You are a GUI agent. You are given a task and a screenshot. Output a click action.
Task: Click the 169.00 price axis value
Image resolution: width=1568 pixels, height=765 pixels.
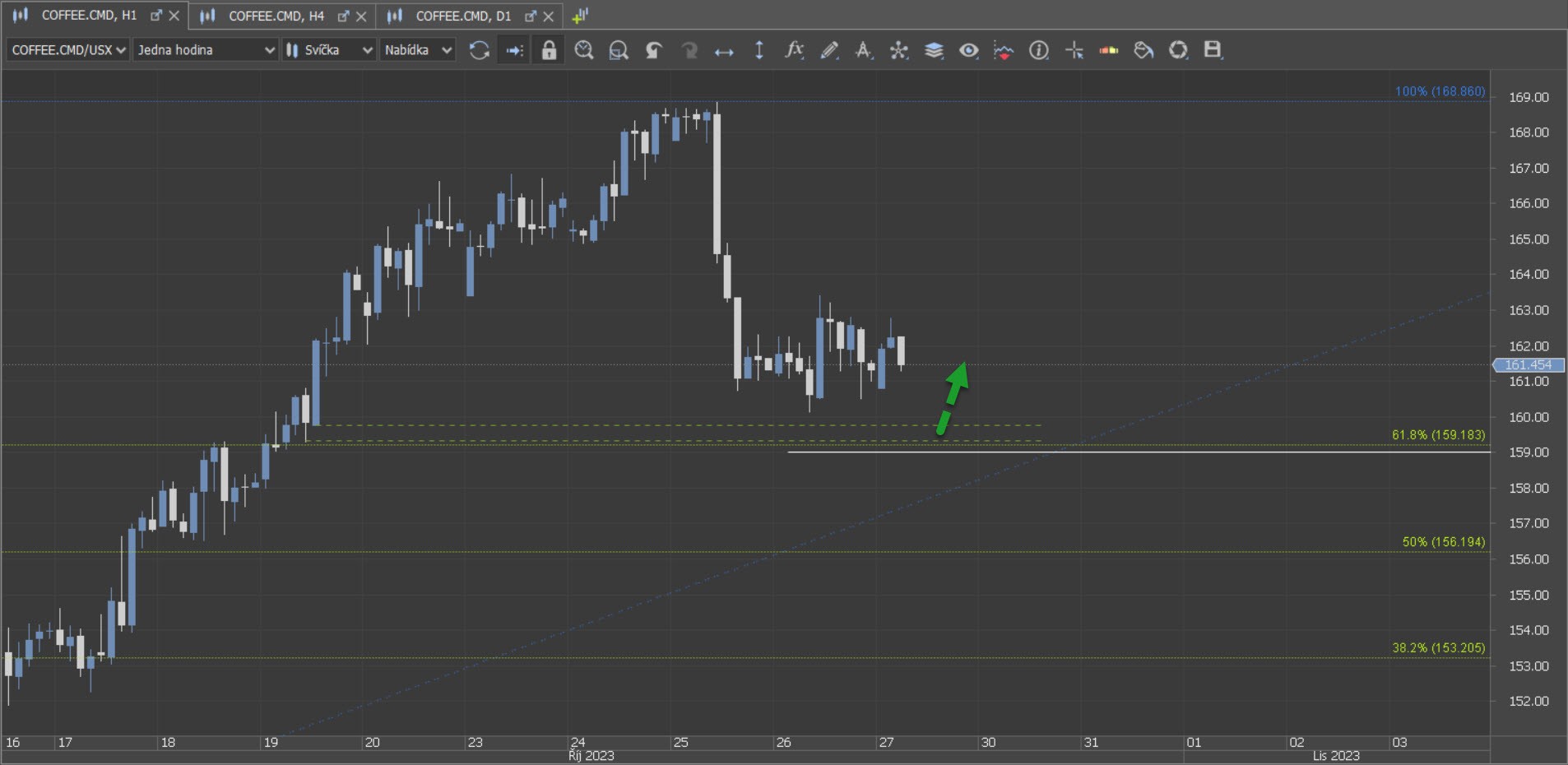point(1529,97)
